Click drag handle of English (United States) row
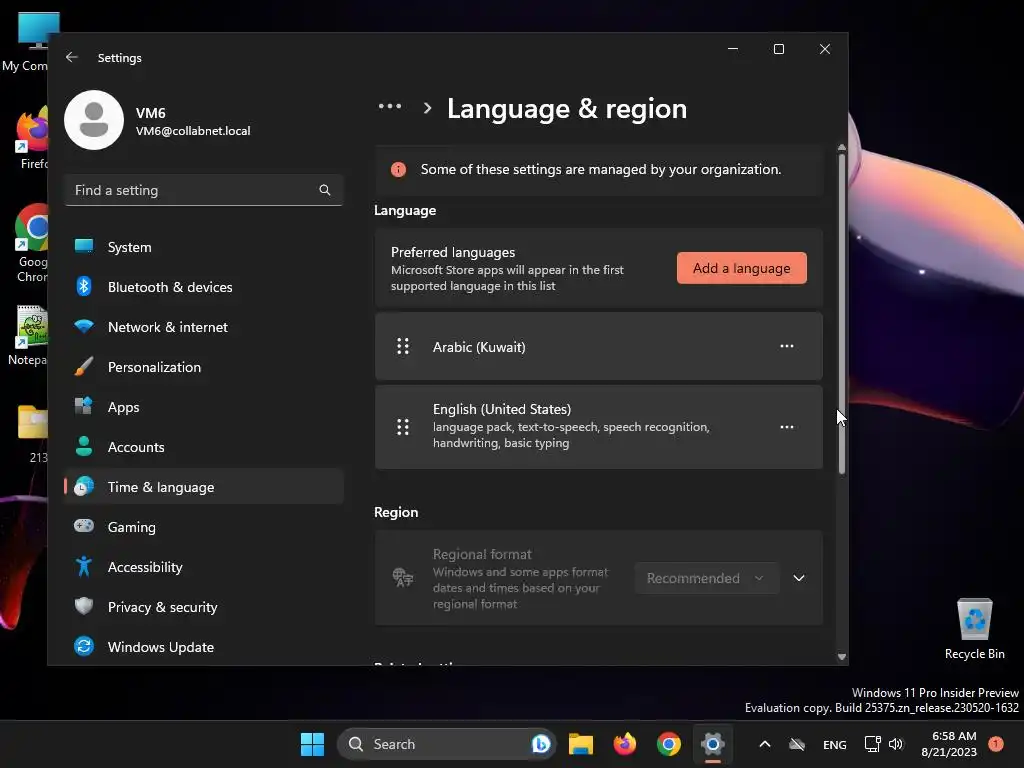The width and height of the screenshot is (1024, 768). coord(403,427)
